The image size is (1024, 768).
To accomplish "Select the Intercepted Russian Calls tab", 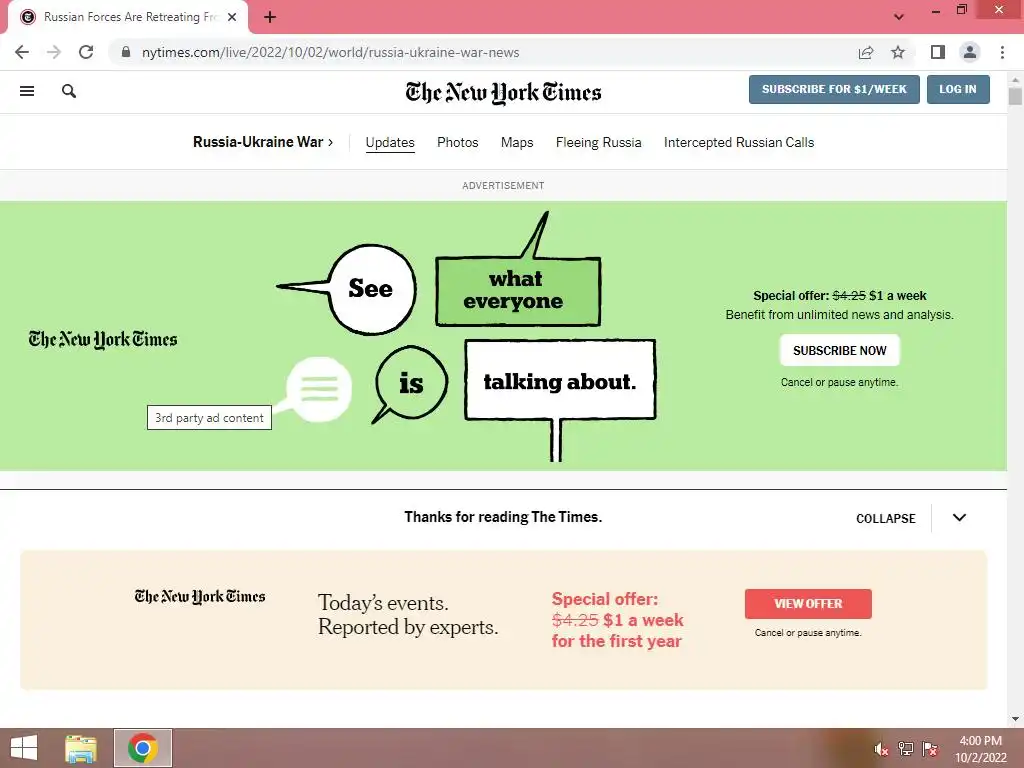I will tap(739, 142).
